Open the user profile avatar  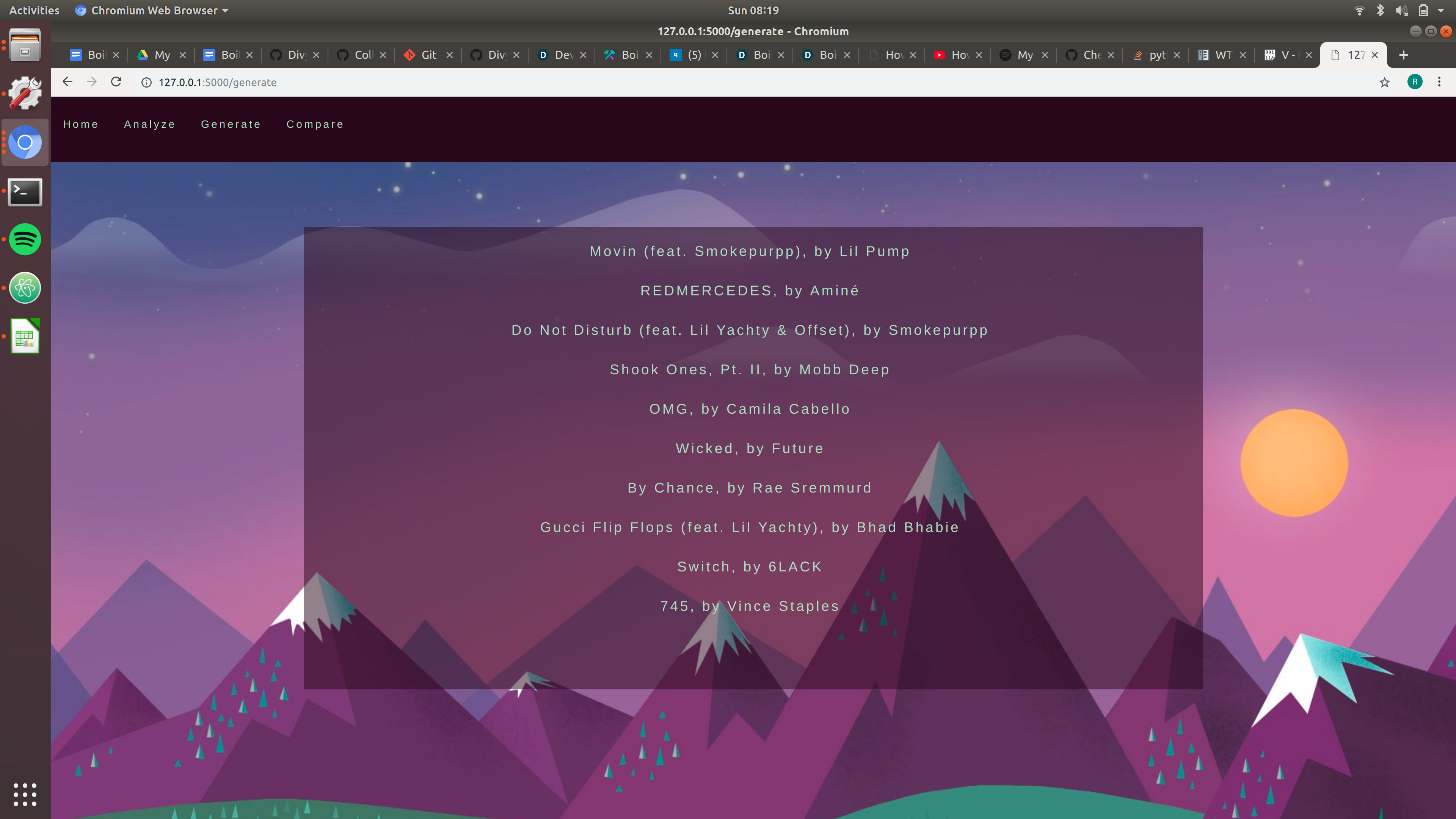point(1415,82)
